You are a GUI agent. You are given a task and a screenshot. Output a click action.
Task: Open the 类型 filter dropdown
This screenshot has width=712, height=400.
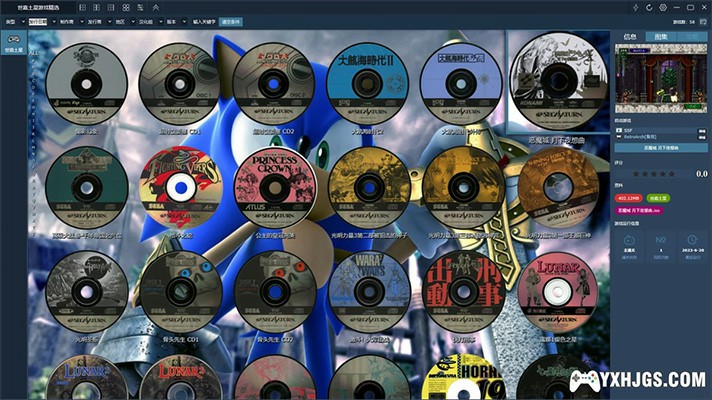tap(12, 20)
